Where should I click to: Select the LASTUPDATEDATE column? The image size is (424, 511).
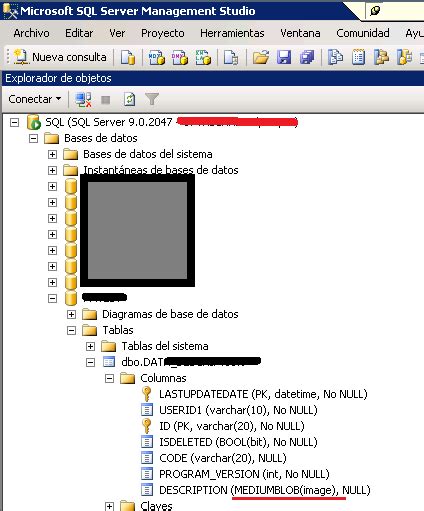tap(263, 394)
